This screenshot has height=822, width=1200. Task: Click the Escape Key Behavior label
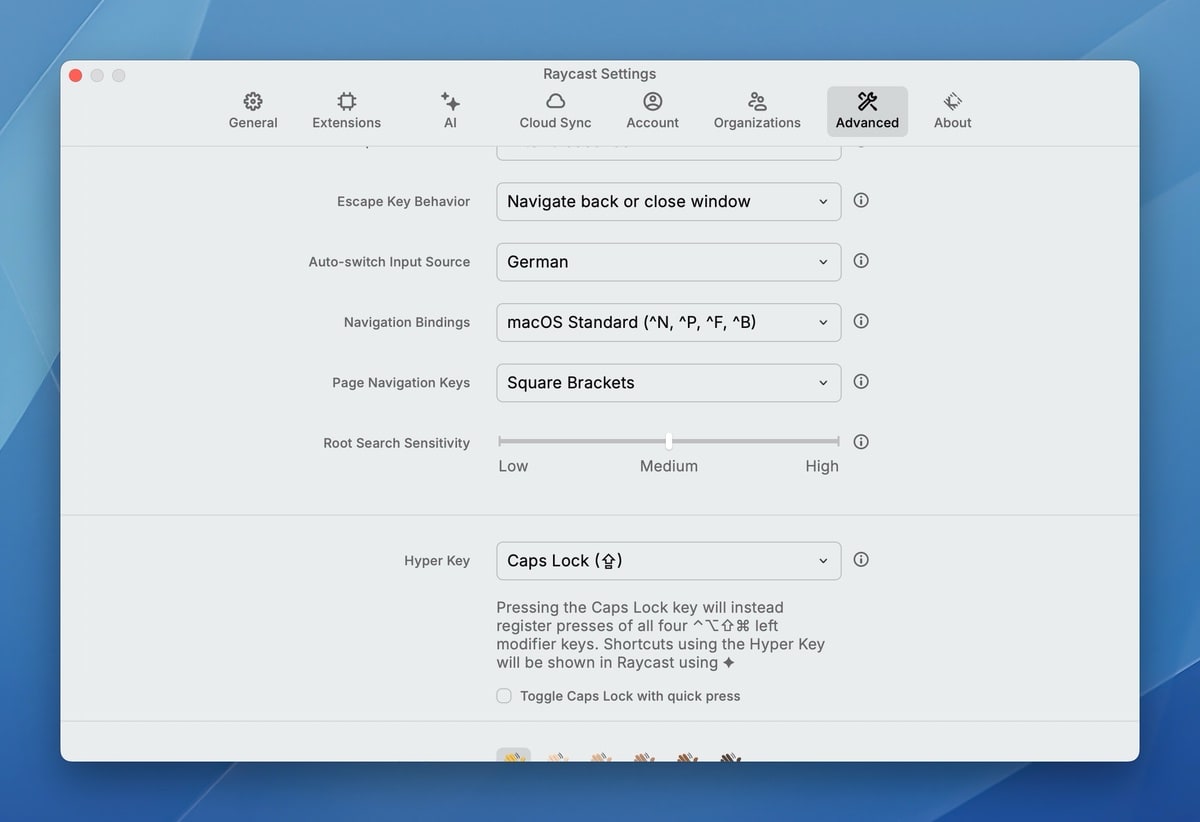tap(403, 201)
